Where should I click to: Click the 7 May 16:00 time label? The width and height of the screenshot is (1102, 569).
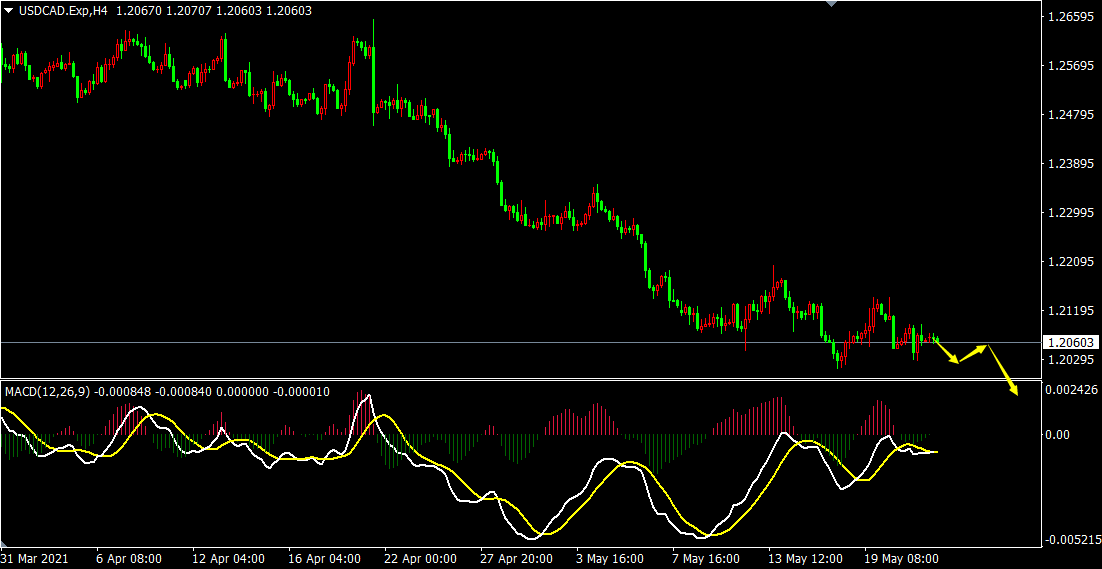(x=706, y=559)
